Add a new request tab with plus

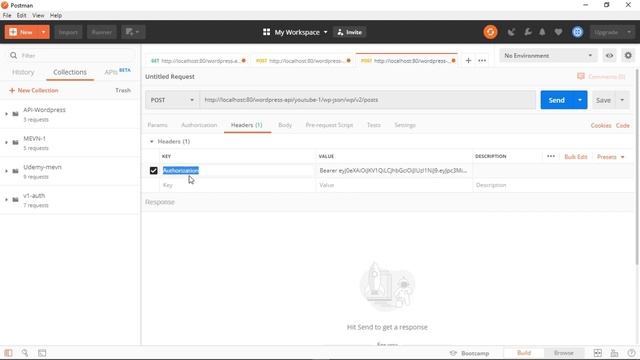pyautogui.click(x=468, y=60)
